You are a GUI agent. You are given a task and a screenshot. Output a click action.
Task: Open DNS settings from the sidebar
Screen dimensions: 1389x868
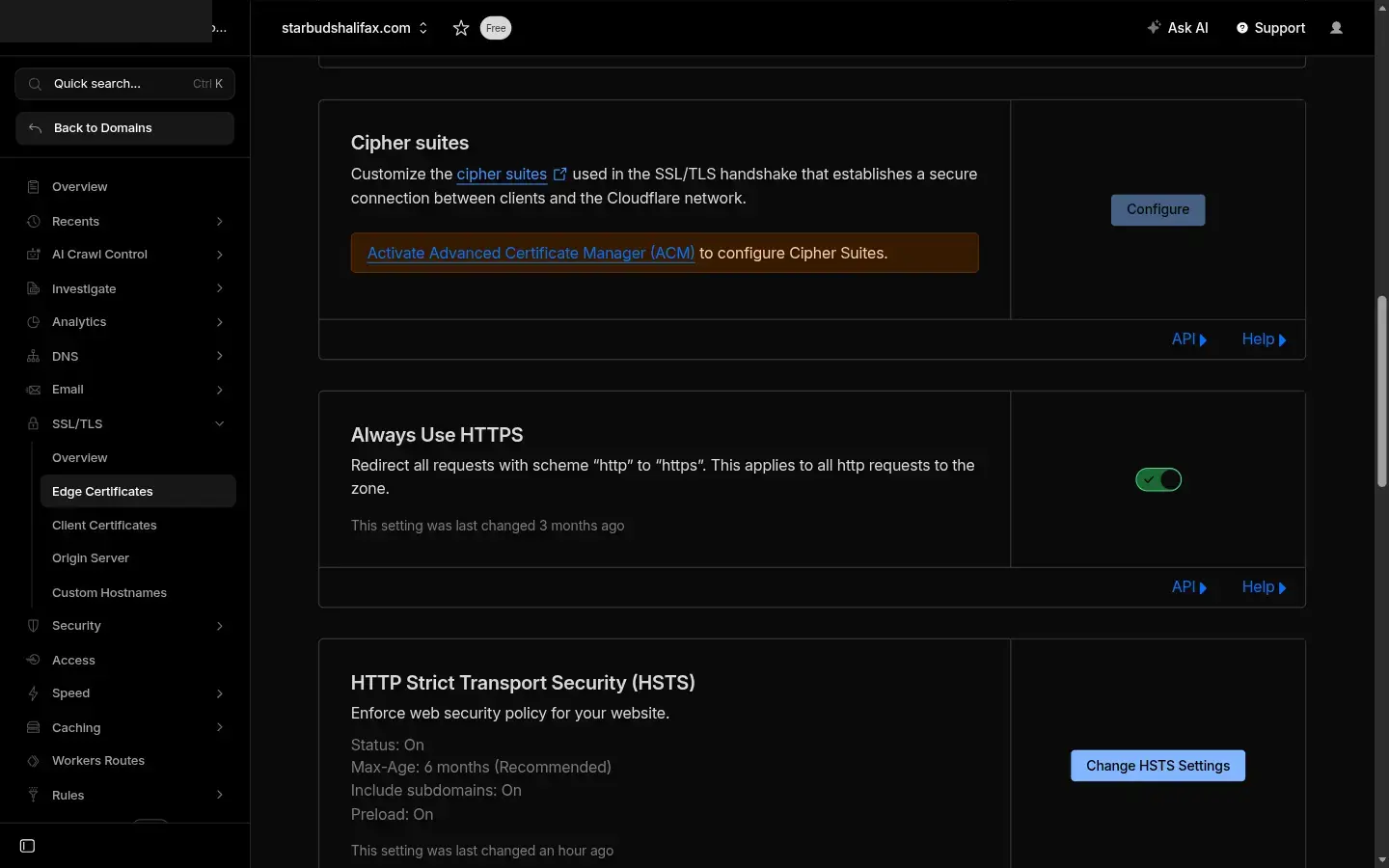34,357
